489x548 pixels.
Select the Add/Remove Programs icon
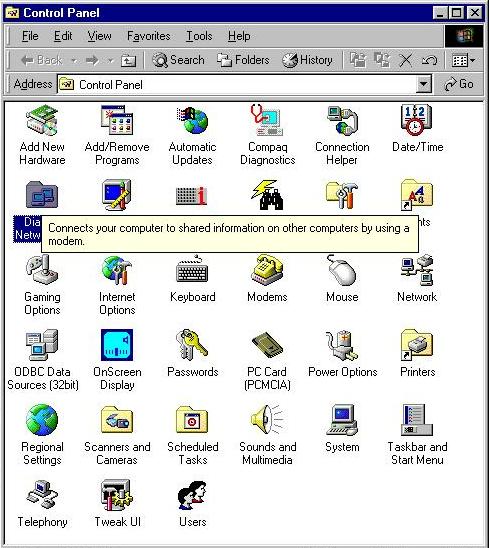click(x=117, y=121)
